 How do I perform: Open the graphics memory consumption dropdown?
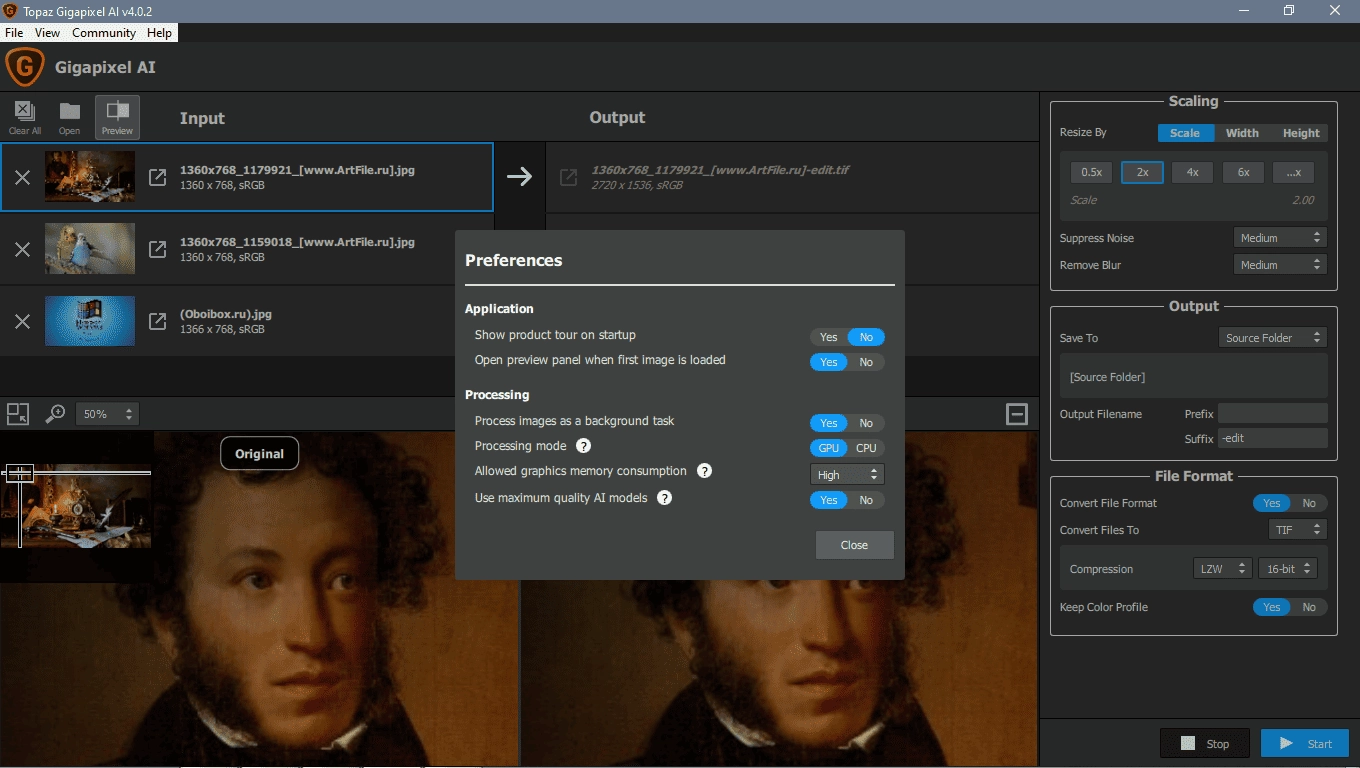(847, 475)
